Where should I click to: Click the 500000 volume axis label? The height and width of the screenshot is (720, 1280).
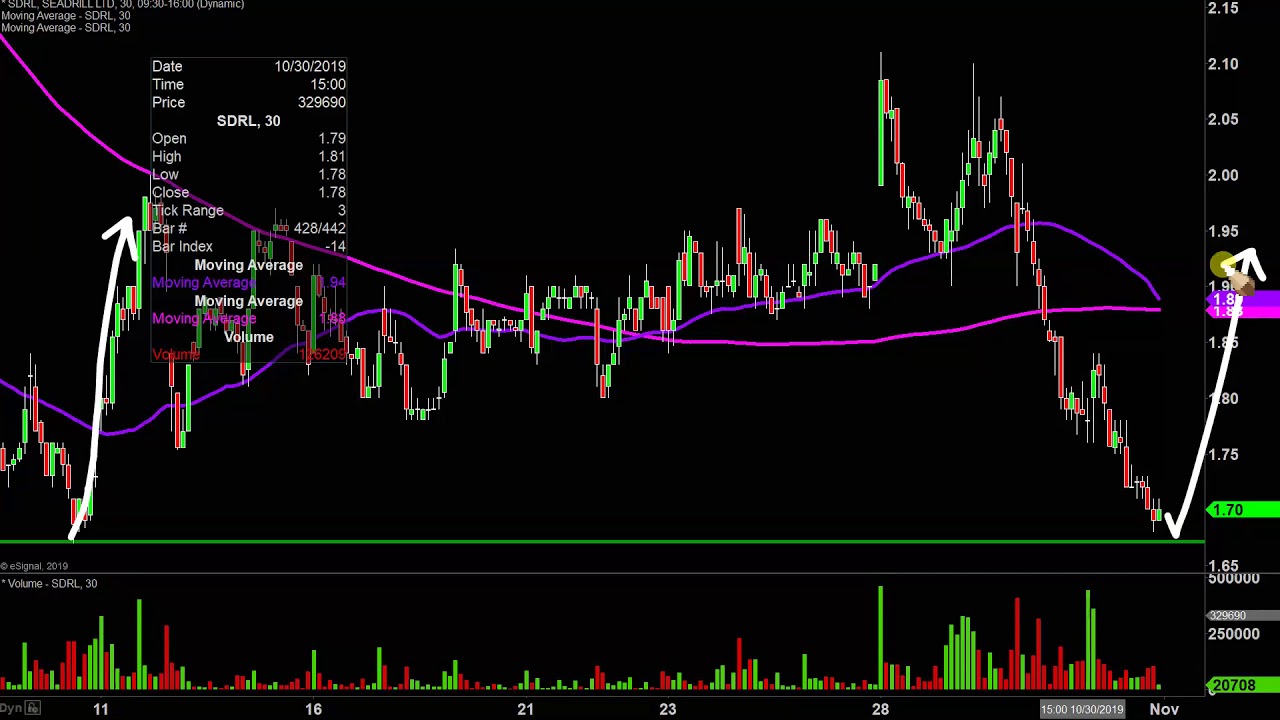click(1233, 579)
